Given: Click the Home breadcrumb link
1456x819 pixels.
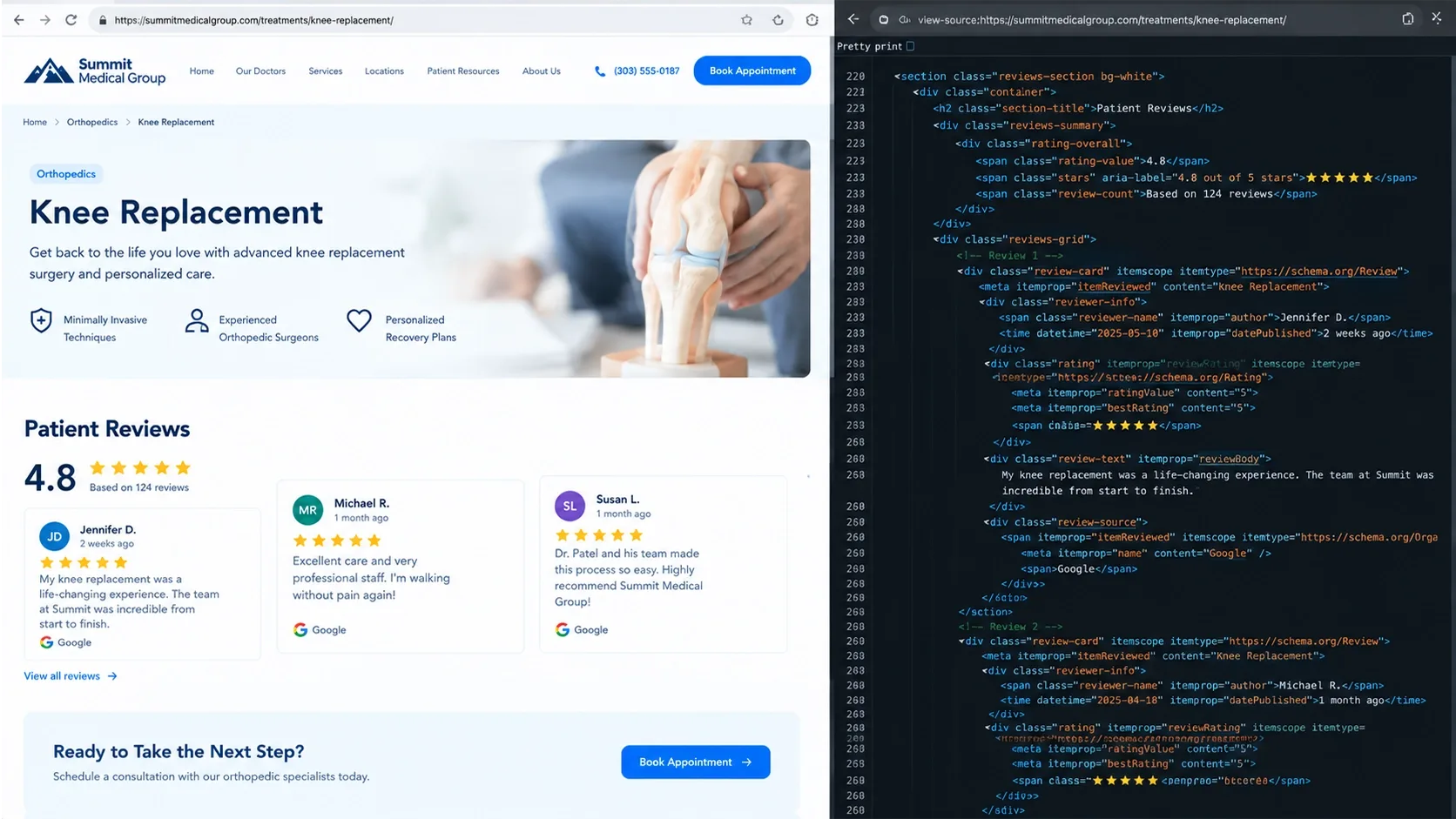Looking at the screenshot, I should tap(35, 122).
